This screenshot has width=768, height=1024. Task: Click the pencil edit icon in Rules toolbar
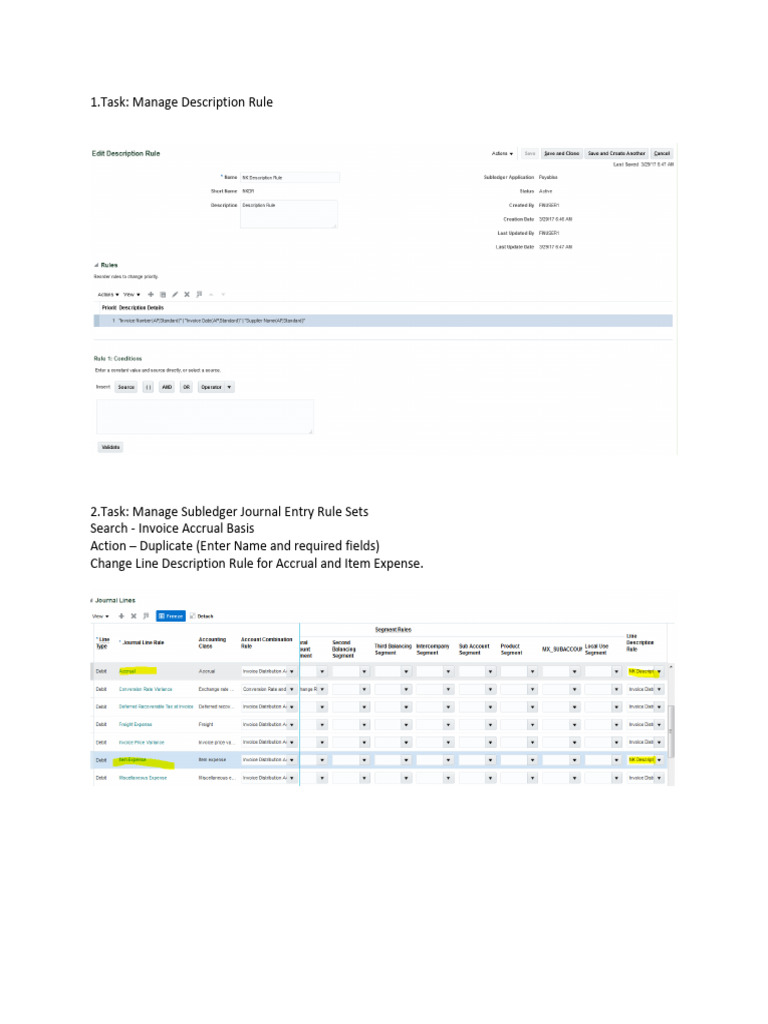pos(175,295)
